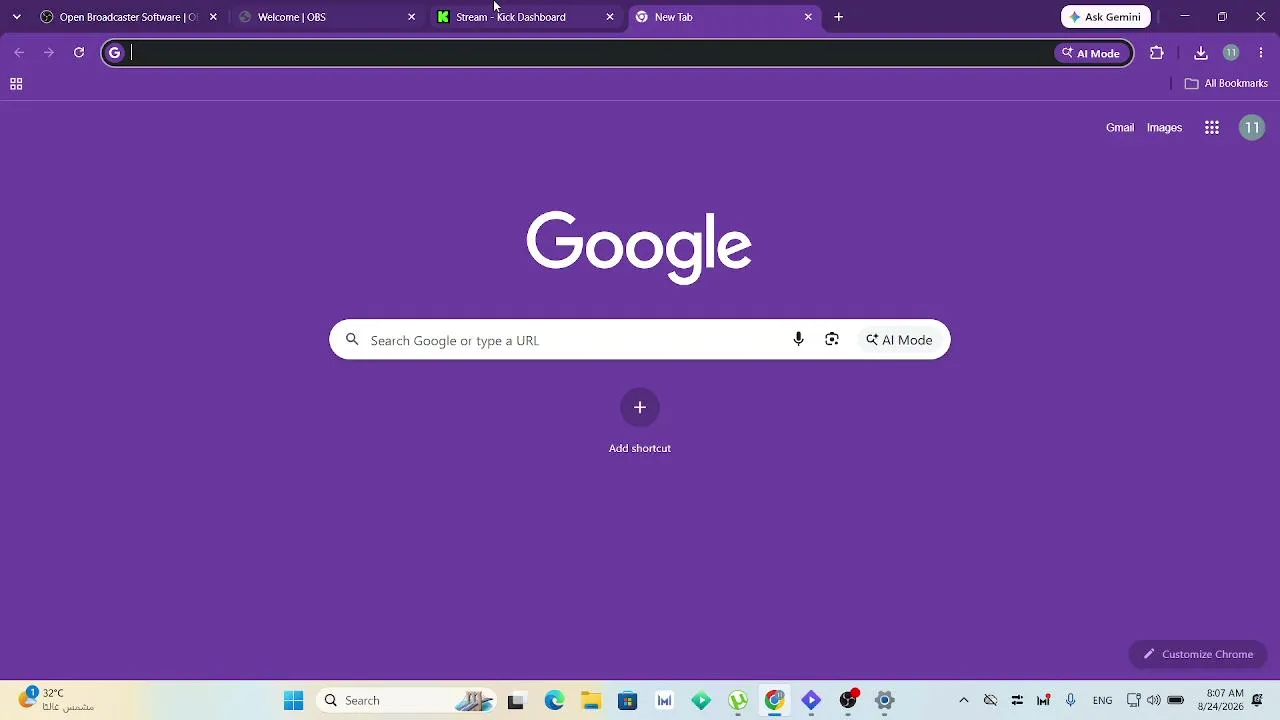Click the microphone icon in system tray

(x=1071, y=701)
